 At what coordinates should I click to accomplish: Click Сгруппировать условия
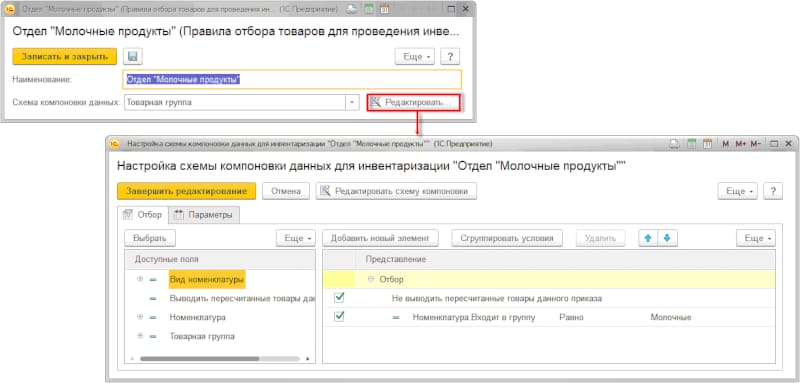tap(507, 238)
